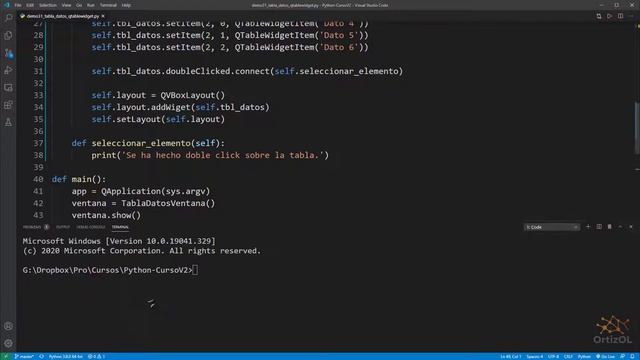Click QApplication(sys.argv) on line 41
Image resolution: width=640 pixels, height=360 pixels.
(x=156, y=191)
